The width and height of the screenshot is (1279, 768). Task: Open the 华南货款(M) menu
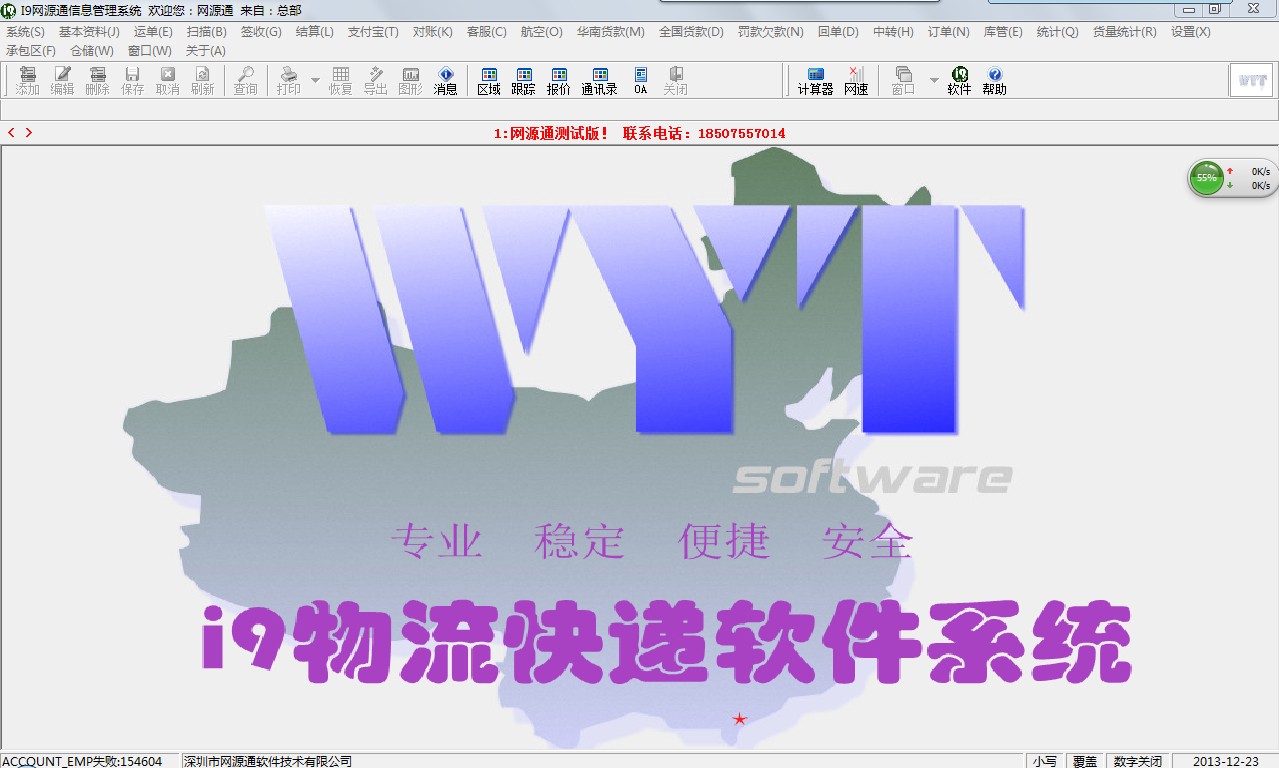610,32
